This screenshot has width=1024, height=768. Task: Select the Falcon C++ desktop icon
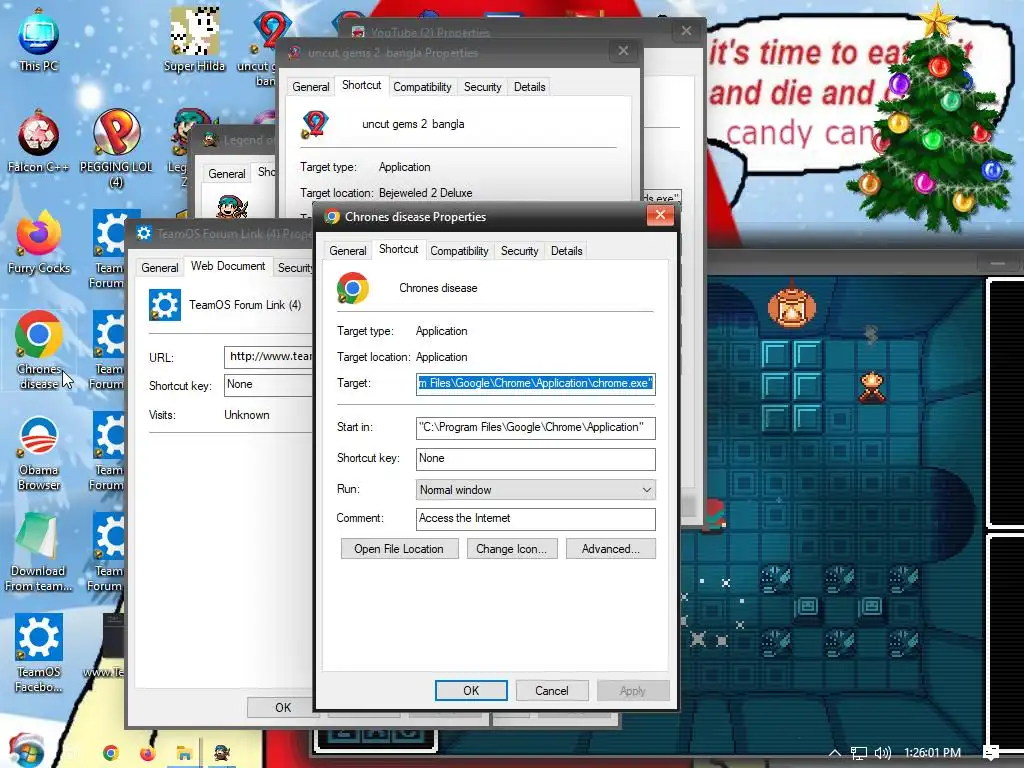click(38, 142)
